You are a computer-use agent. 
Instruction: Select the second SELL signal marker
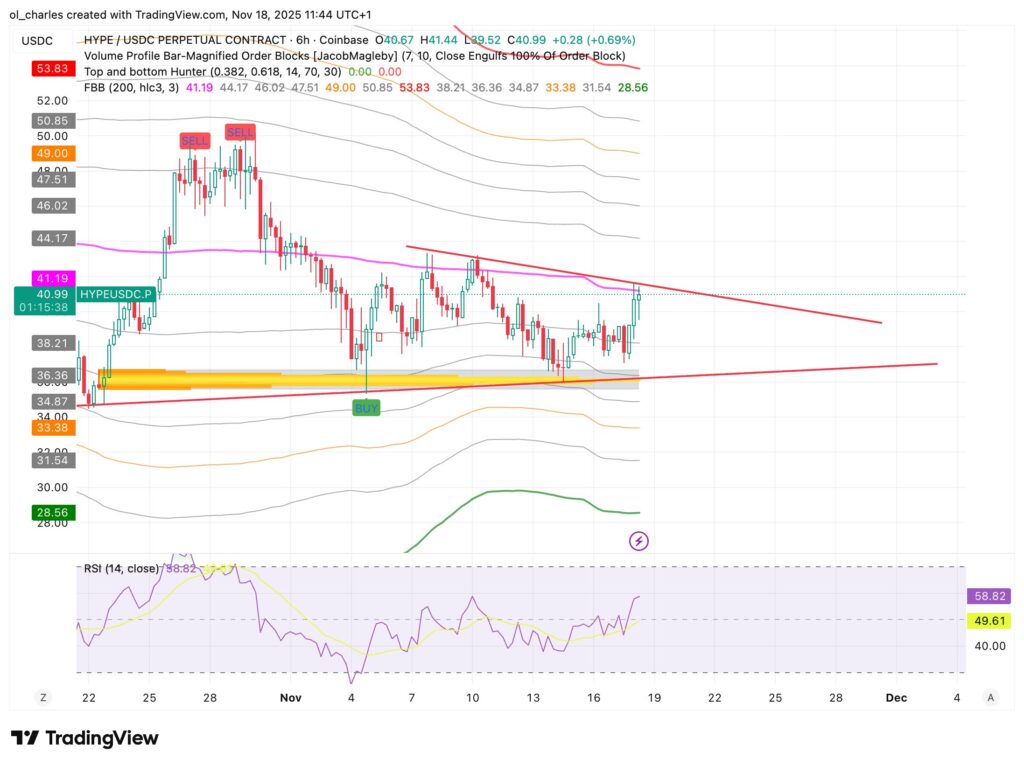(241, 130)
